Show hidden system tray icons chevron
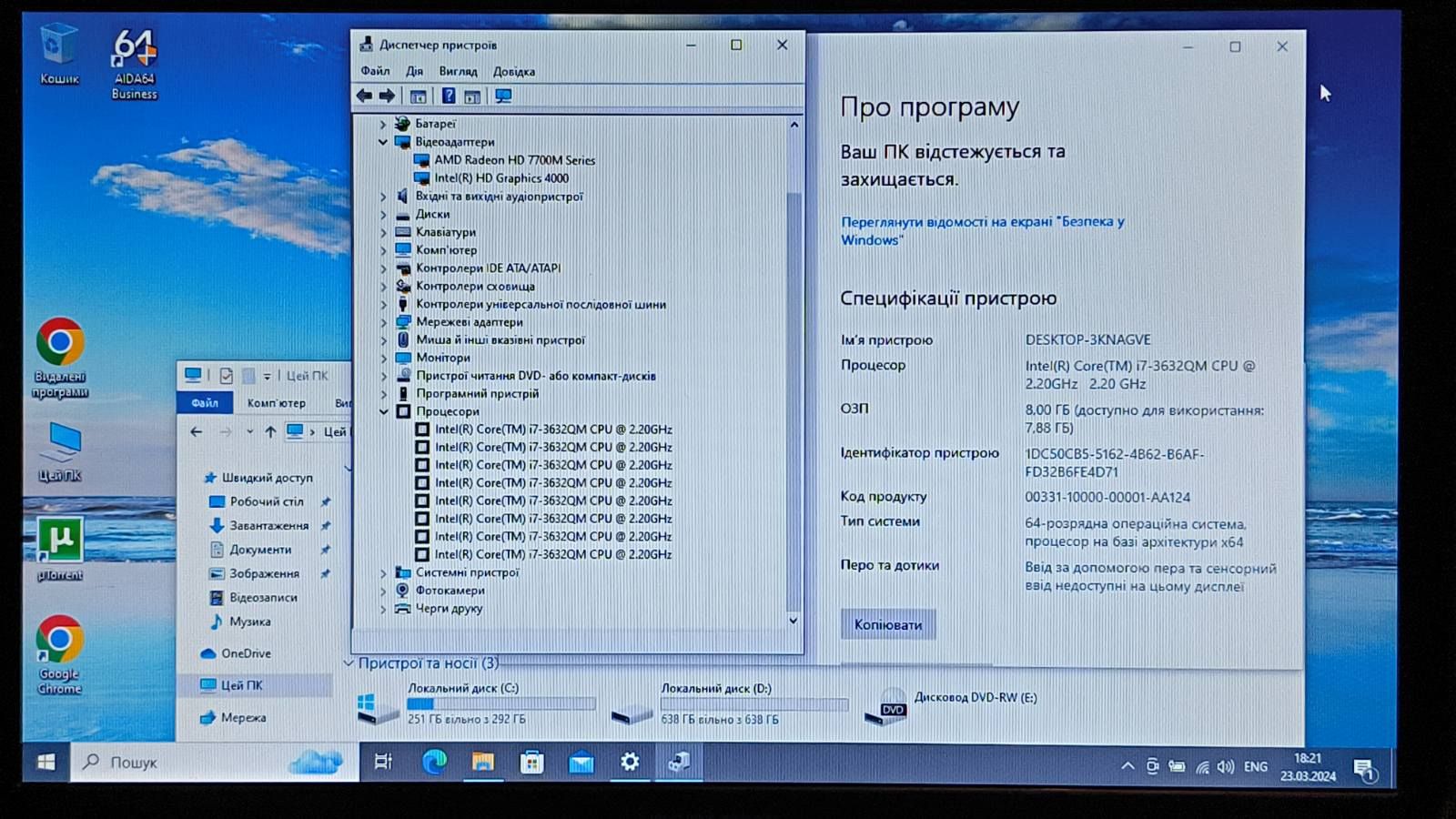This screenshot has height=819, width=1456. (1127, 766)
